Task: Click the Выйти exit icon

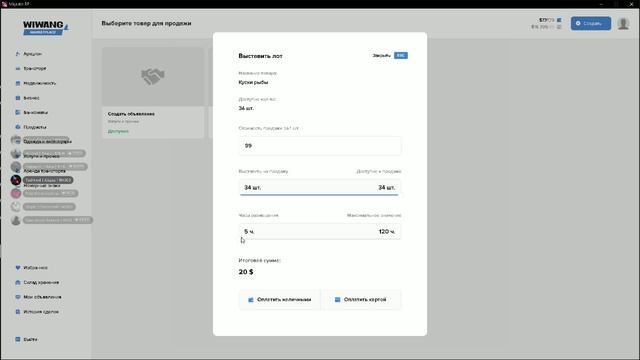Action: (18, 339)
